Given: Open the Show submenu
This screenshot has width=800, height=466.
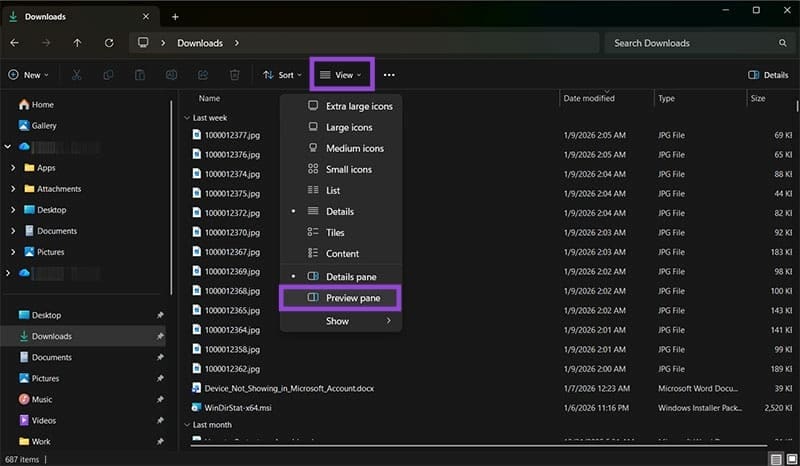Looking at the screenshot, I should tap(340, 321).
